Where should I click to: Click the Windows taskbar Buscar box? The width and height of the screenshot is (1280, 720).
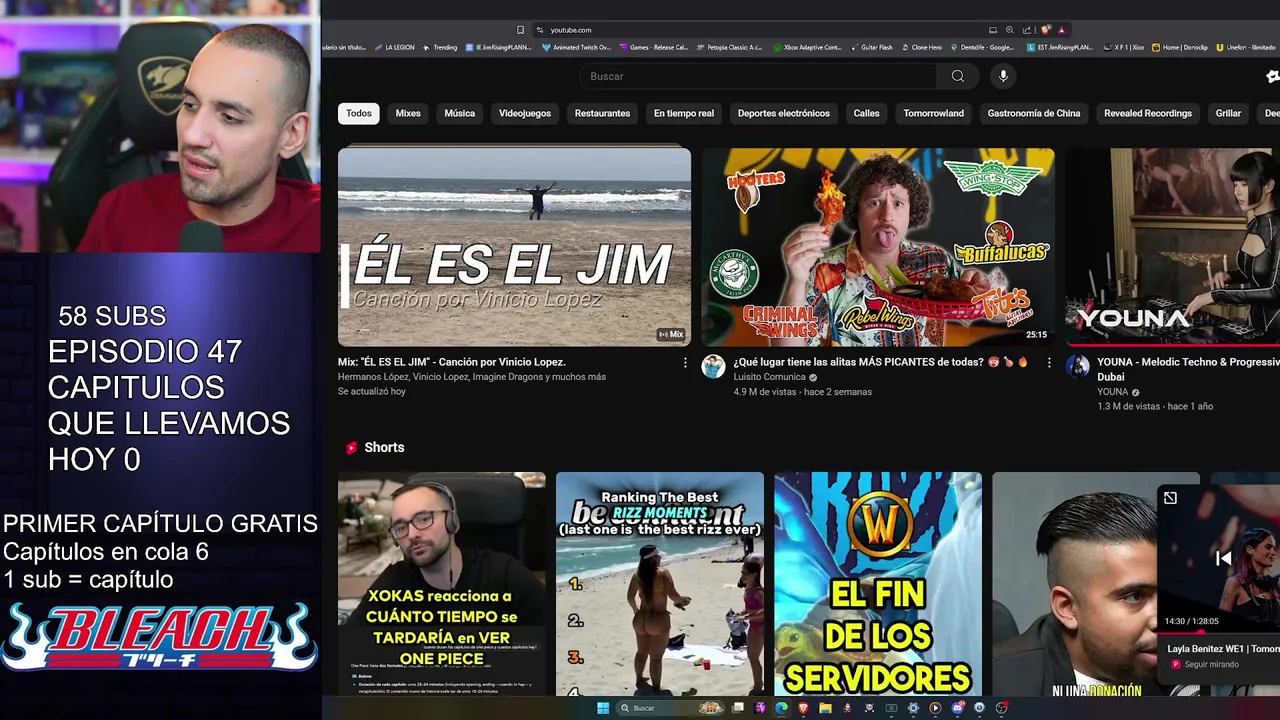coord(670,708)
